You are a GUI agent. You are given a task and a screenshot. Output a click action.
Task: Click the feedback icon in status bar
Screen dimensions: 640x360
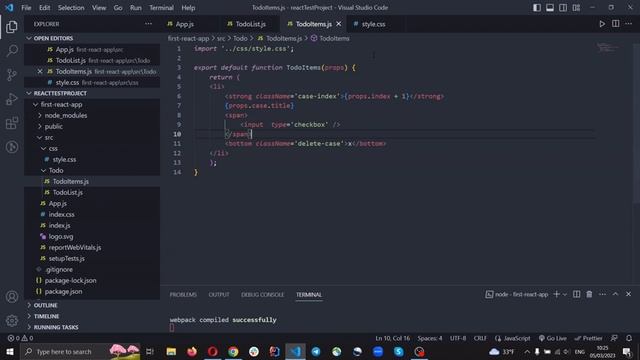pos(614,338)
